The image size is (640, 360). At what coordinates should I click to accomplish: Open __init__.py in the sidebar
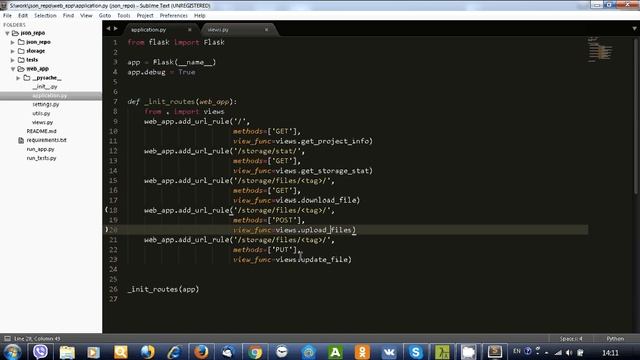coord(45,87)
